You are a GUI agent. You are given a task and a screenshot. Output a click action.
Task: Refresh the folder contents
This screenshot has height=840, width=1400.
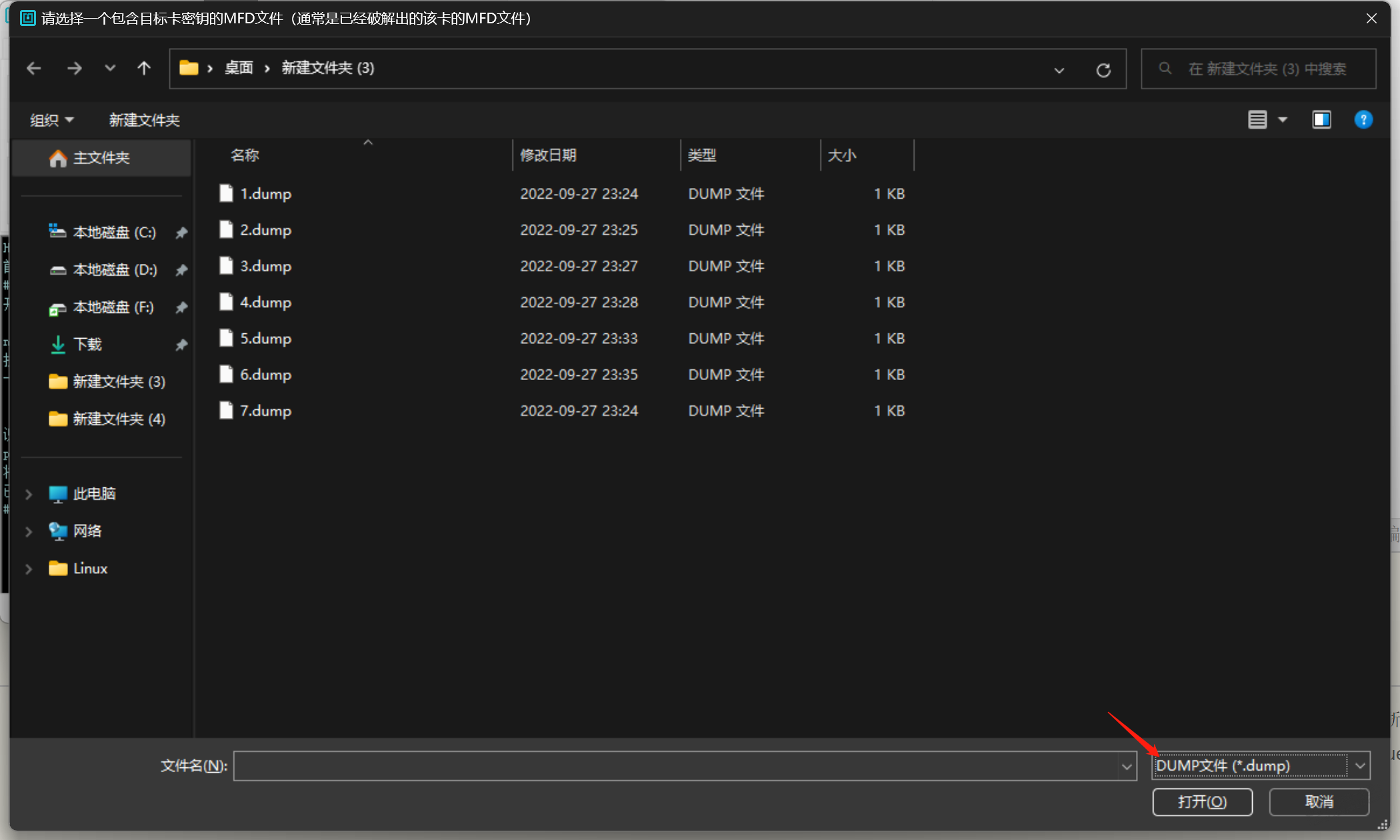pyautogui.click(x=1103, y=69)
